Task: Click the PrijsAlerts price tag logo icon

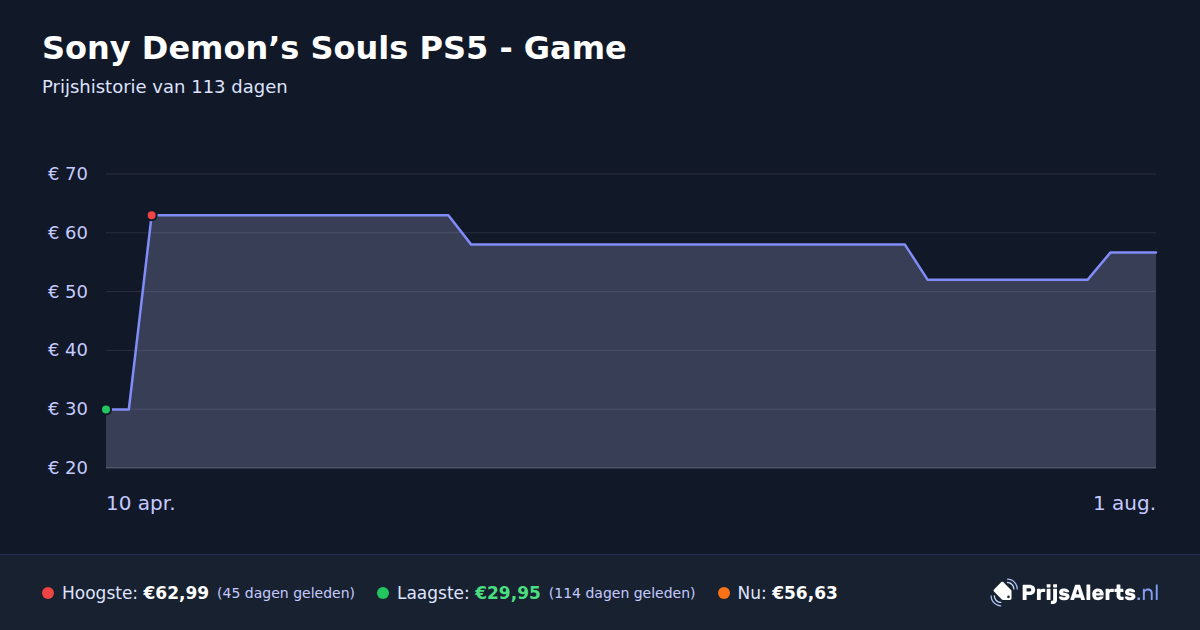Action: (x=1003, y=593)
